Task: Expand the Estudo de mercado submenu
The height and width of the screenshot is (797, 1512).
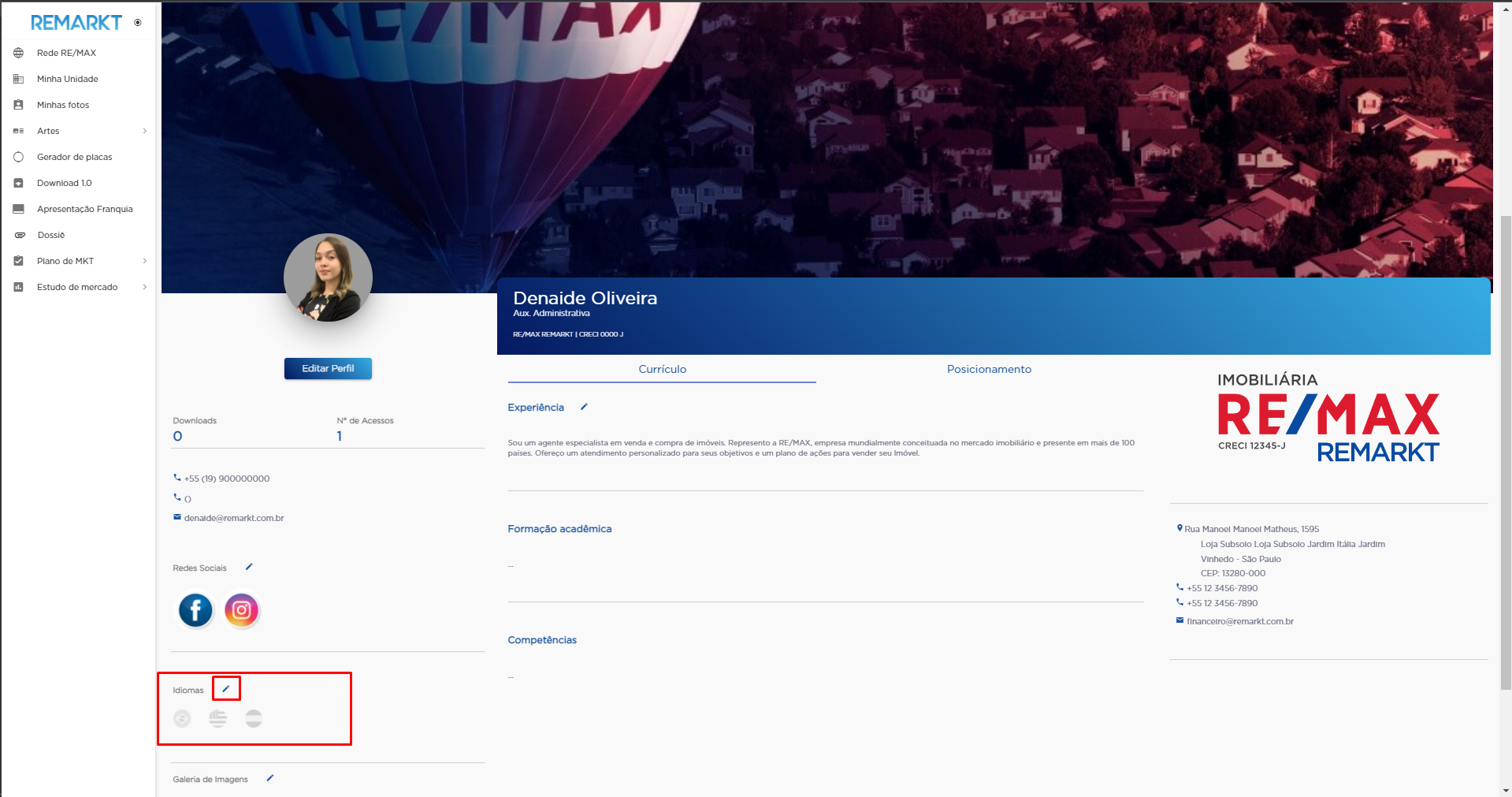Action: pos(144,287)
